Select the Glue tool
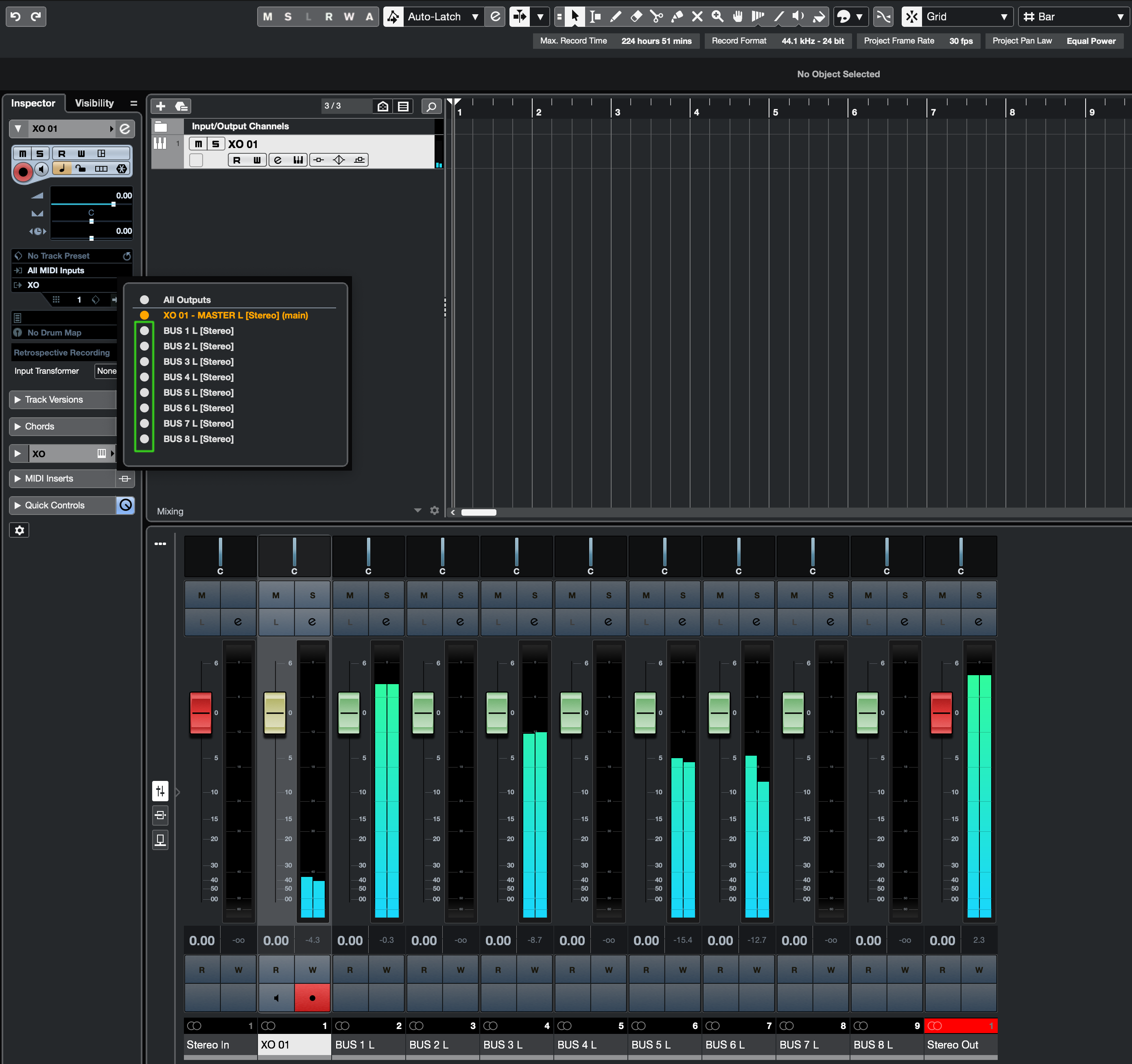Viewport: 1132px width, 1064px height. tap(677, 17)
